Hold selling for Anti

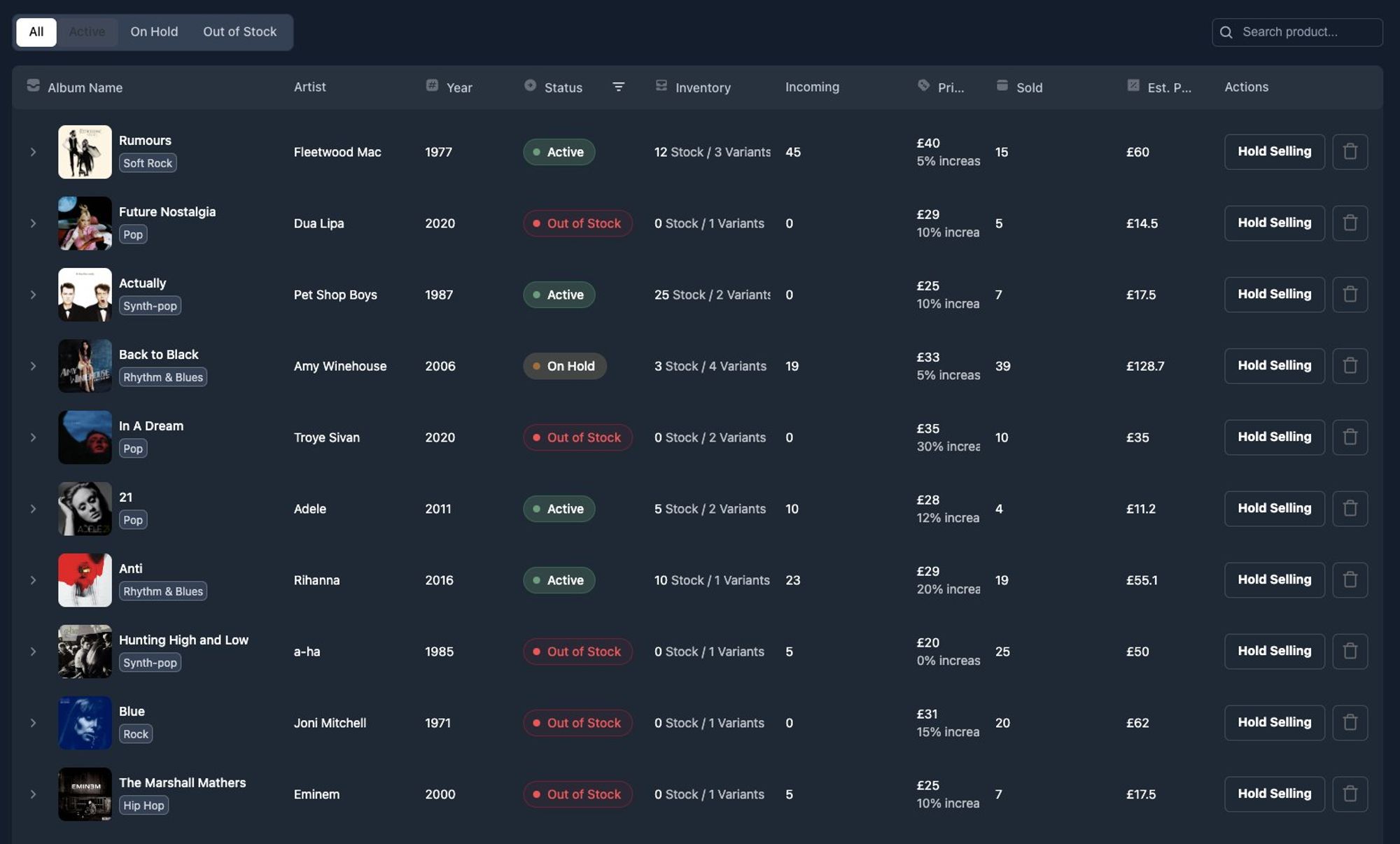pyautogui.click(x=1274, y=580)
